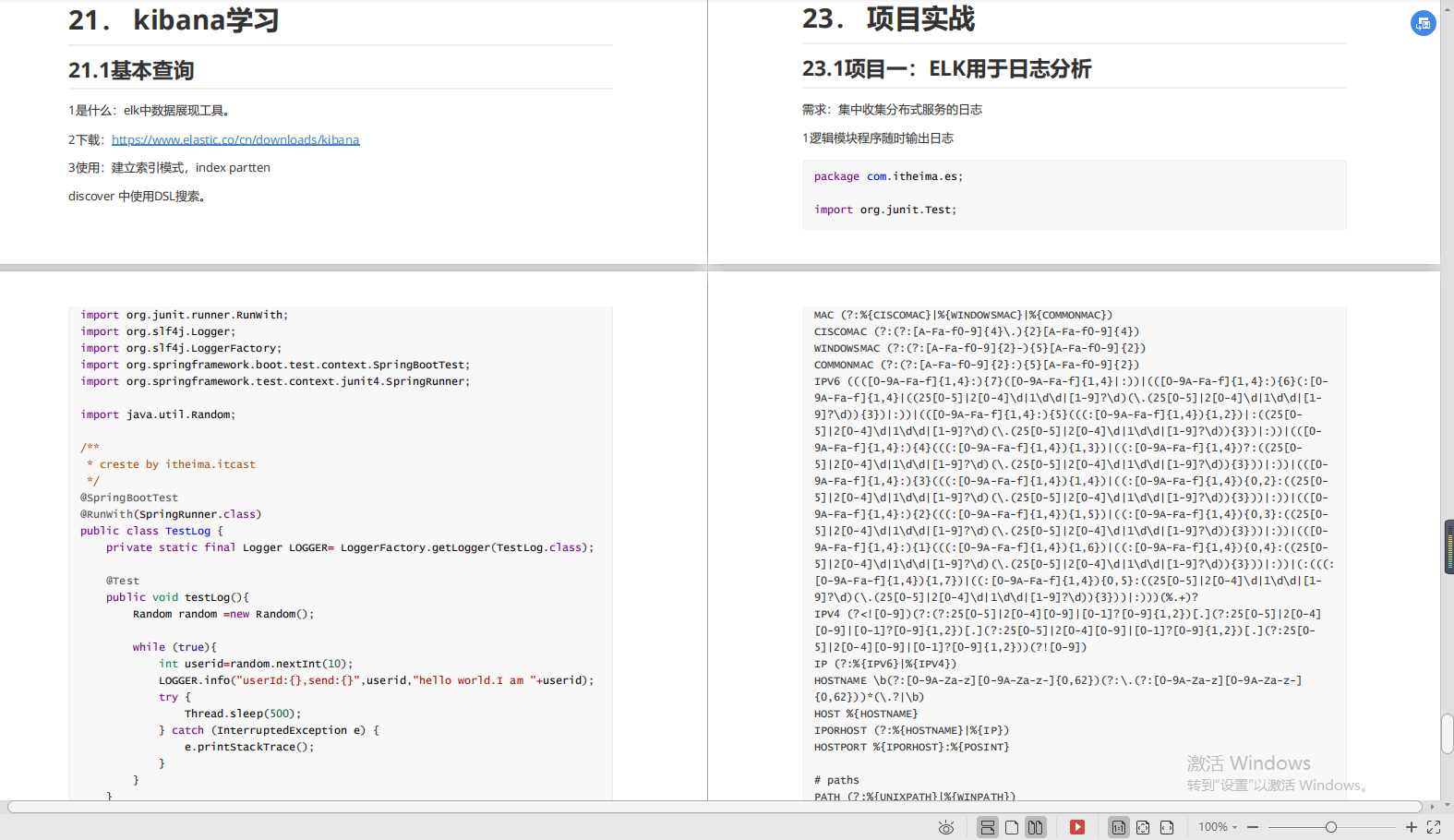This screenshot has width=1454, height=840.
Task: Click heading '21.1基本查询'
Action: (x=131, y=70)
